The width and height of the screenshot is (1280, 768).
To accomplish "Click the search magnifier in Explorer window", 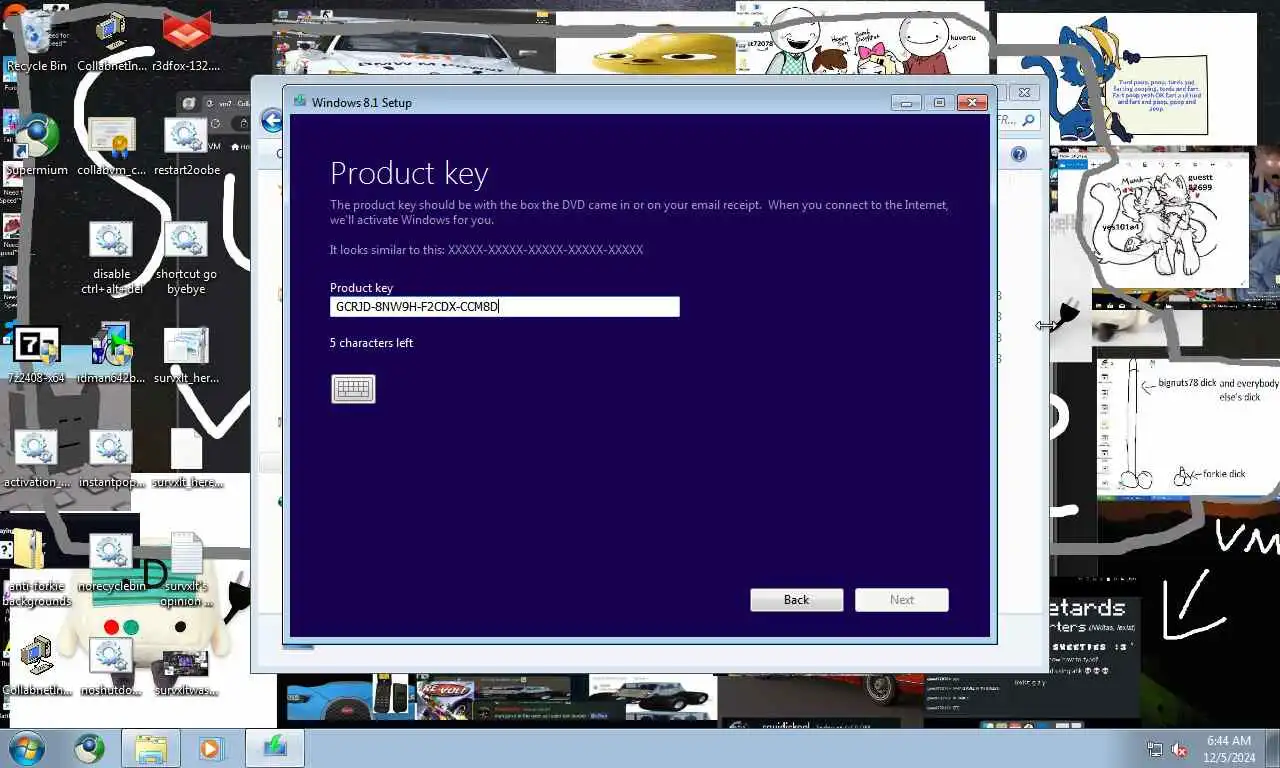I will click(x=1029, y=120).
